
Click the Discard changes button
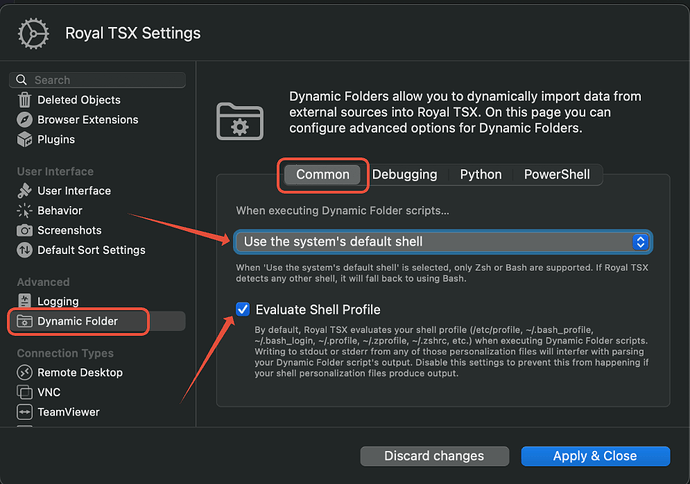(434, 456)
